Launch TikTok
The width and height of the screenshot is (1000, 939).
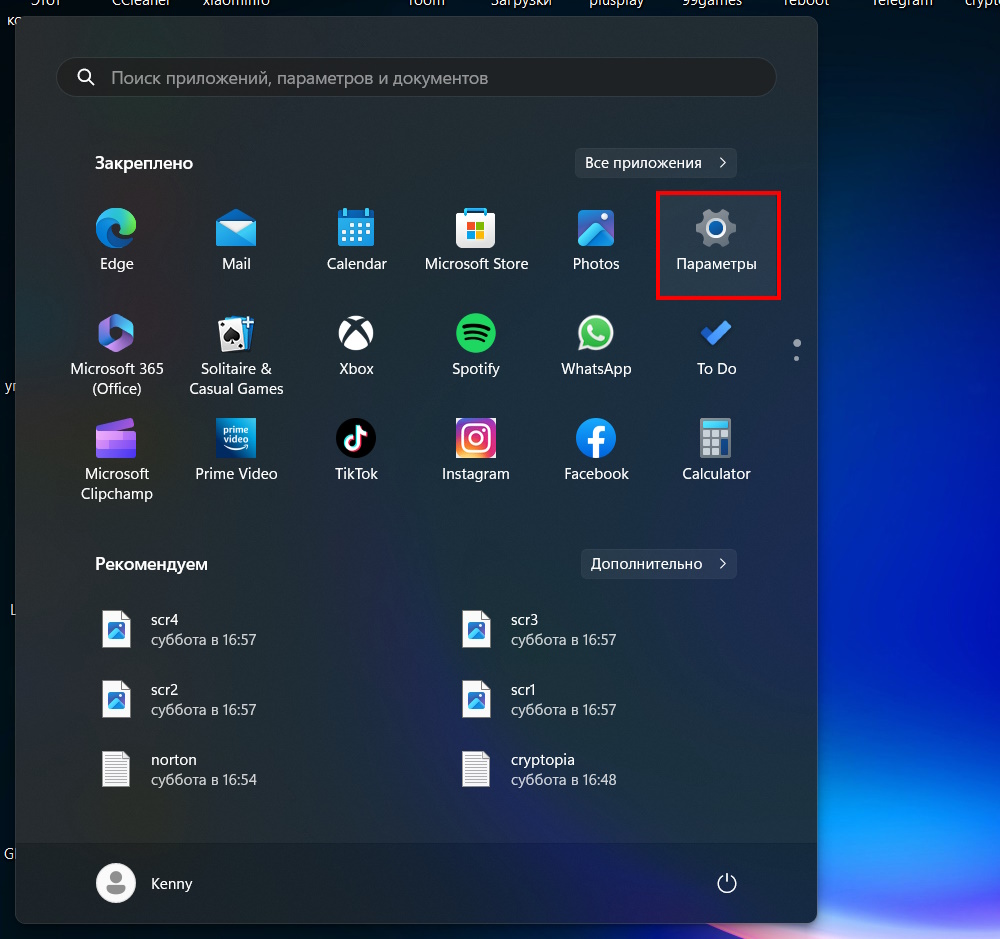coord(356,452)
